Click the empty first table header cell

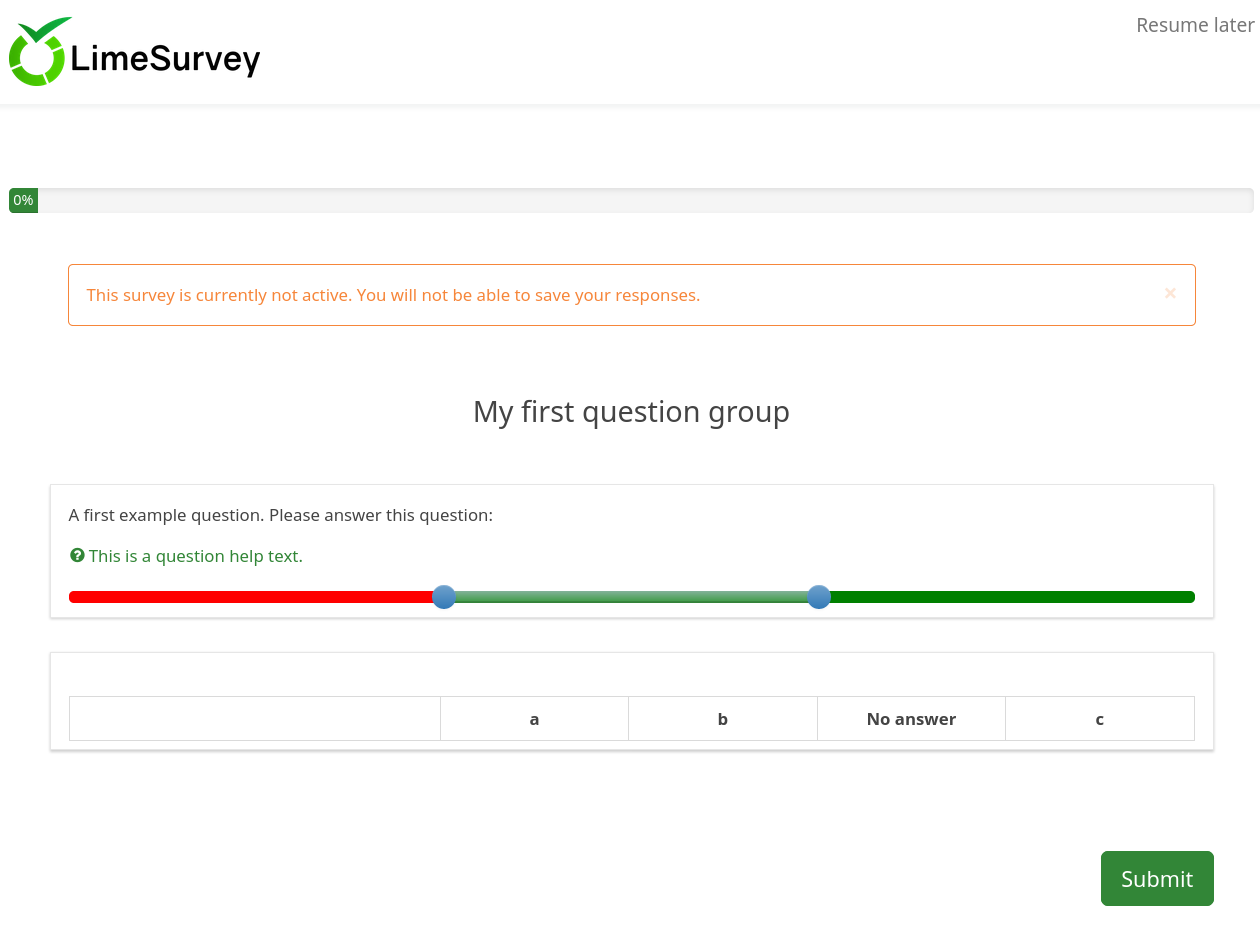[254, 719]
